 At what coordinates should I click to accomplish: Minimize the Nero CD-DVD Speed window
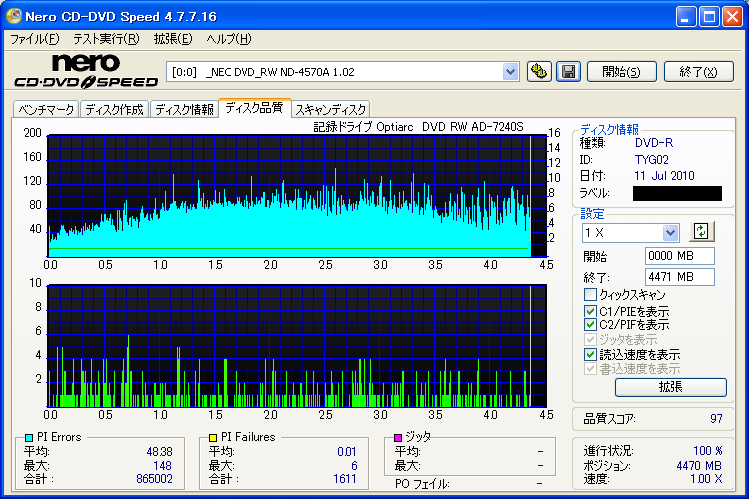(x=686, y=17)
